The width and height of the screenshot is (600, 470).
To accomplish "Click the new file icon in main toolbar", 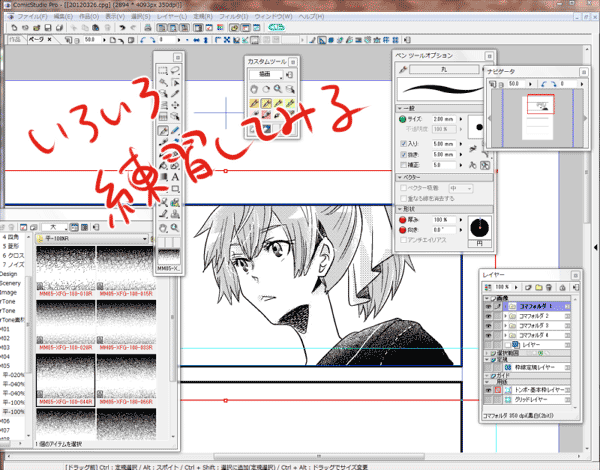I will (14, 28).
